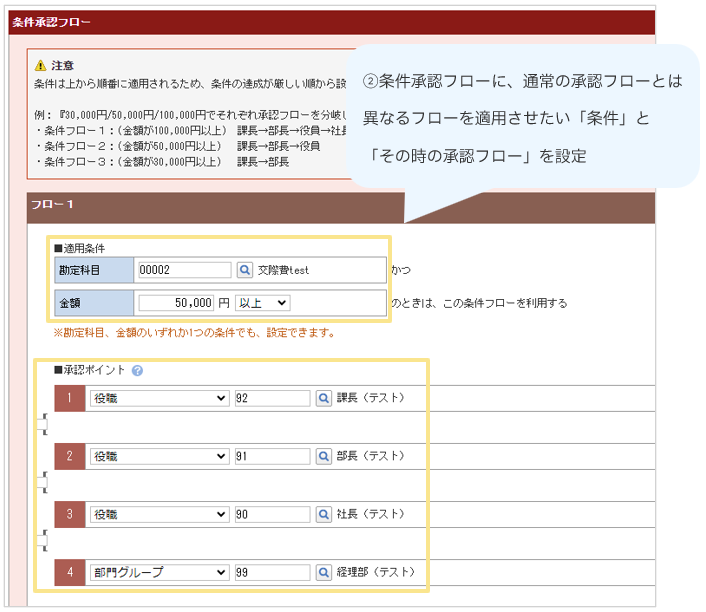
Task: Open the 部門グループ dropdown in approval point 4
Action: point(158,573)
